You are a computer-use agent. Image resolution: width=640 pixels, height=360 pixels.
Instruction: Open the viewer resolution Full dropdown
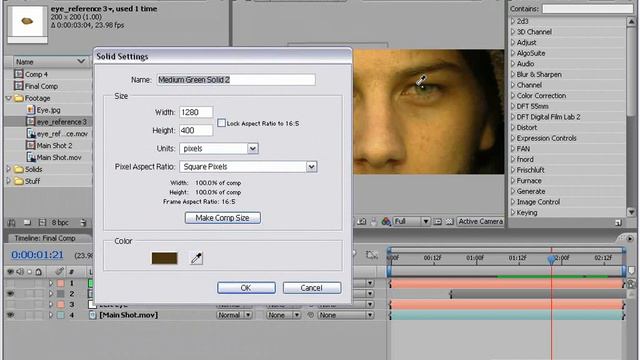coord(412,222)
